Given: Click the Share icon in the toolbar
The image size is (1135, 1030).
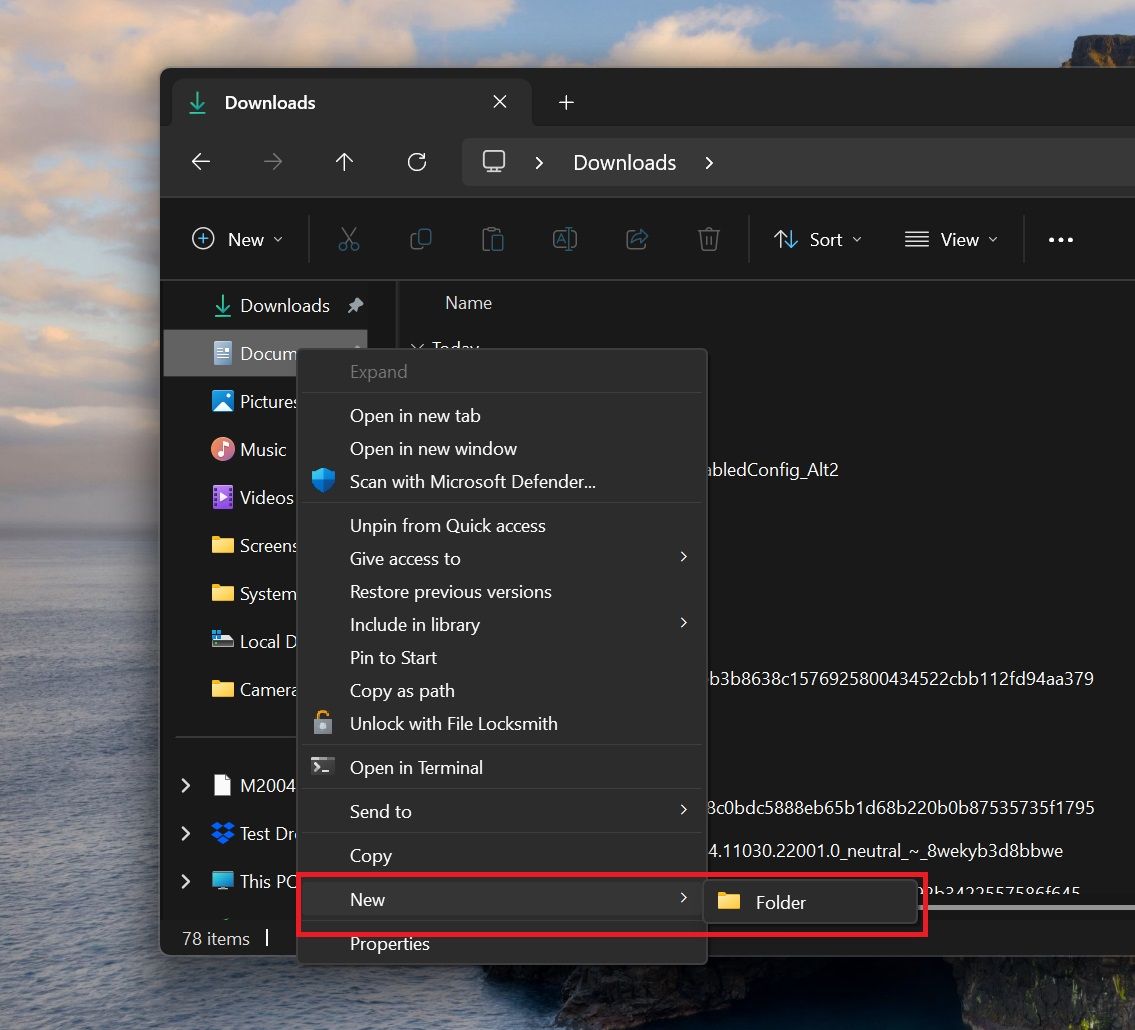Looking at the screenshot, I should coord(637,239).
